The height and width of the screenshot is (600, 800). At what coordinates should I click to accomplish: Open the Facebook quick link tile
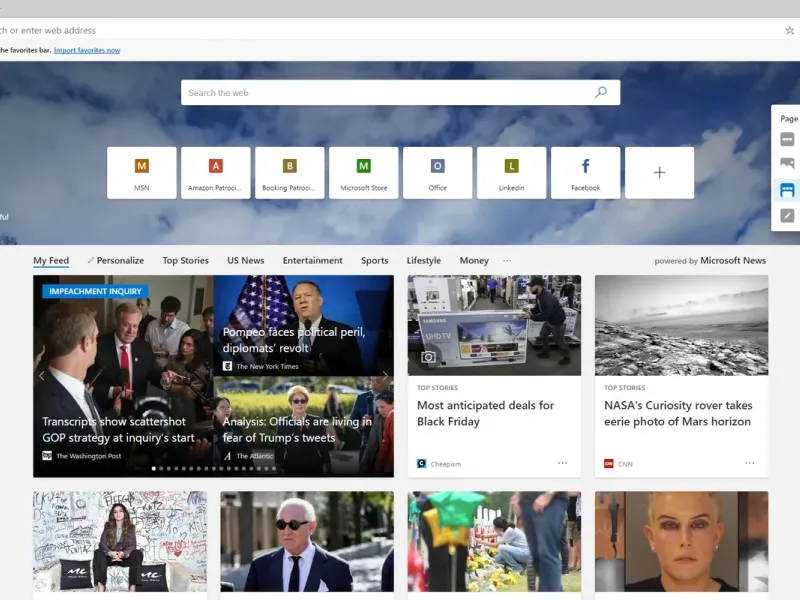[586, 173]
